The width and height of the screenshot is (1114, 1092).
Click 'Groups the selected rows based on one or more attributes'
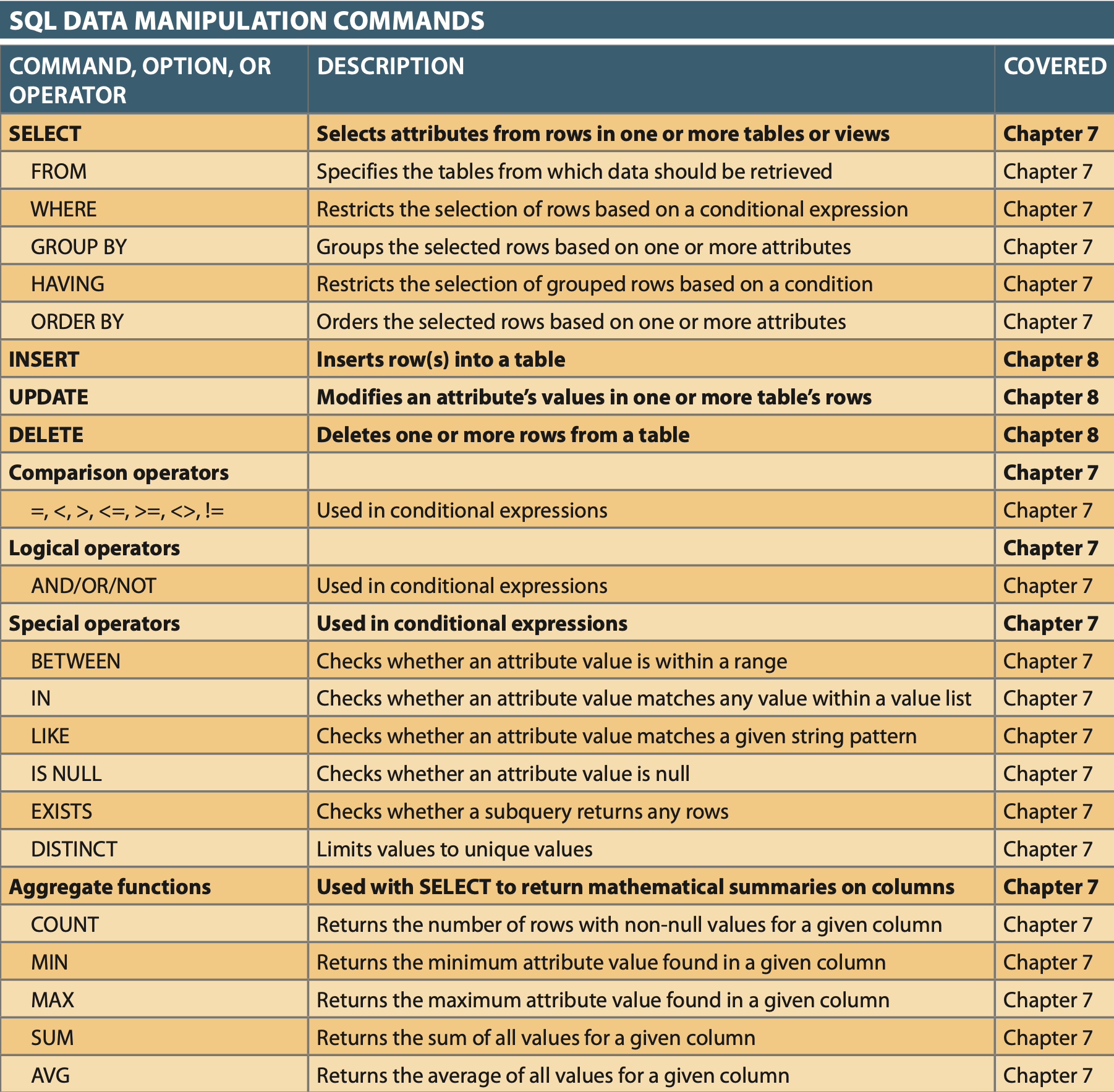pyautogui.click(x=584, y=247)
